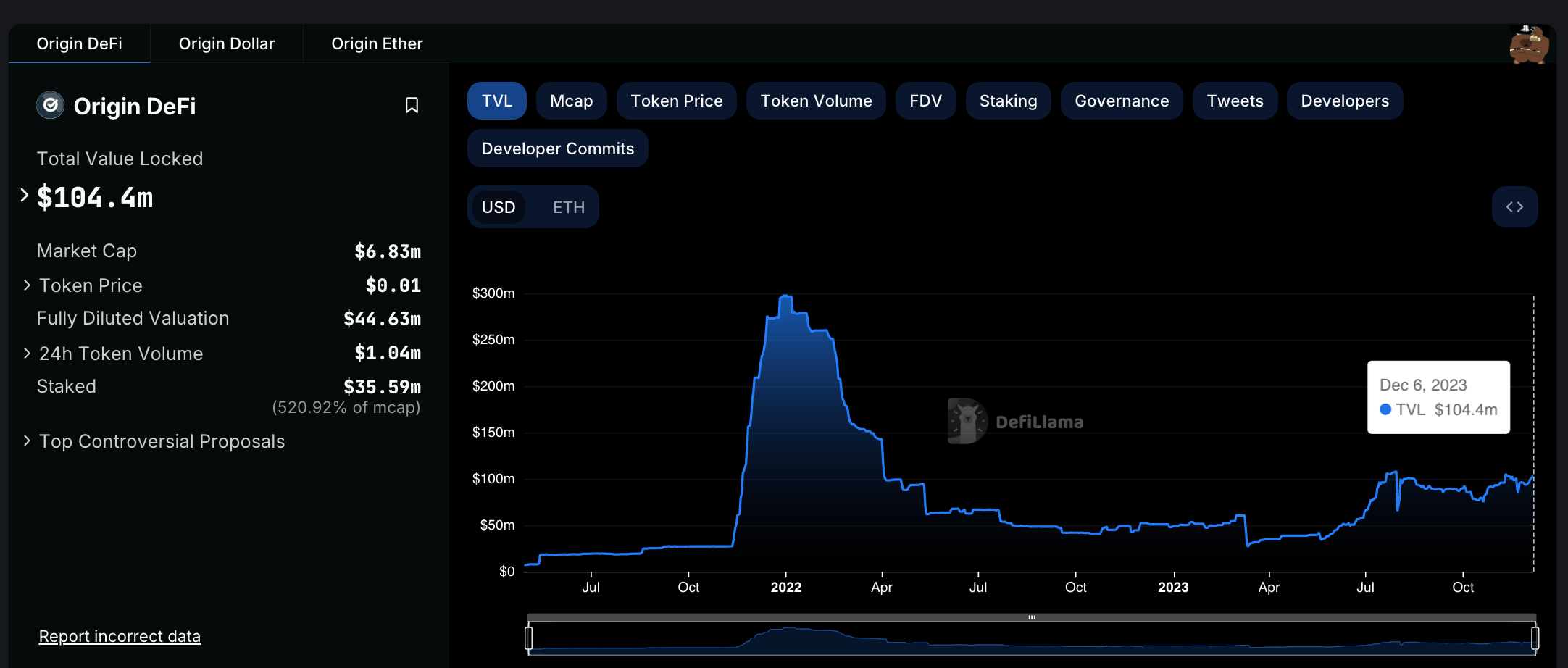Show Staking data on chart
The image size is (1568, 668).
click(x=1008, y=101)
